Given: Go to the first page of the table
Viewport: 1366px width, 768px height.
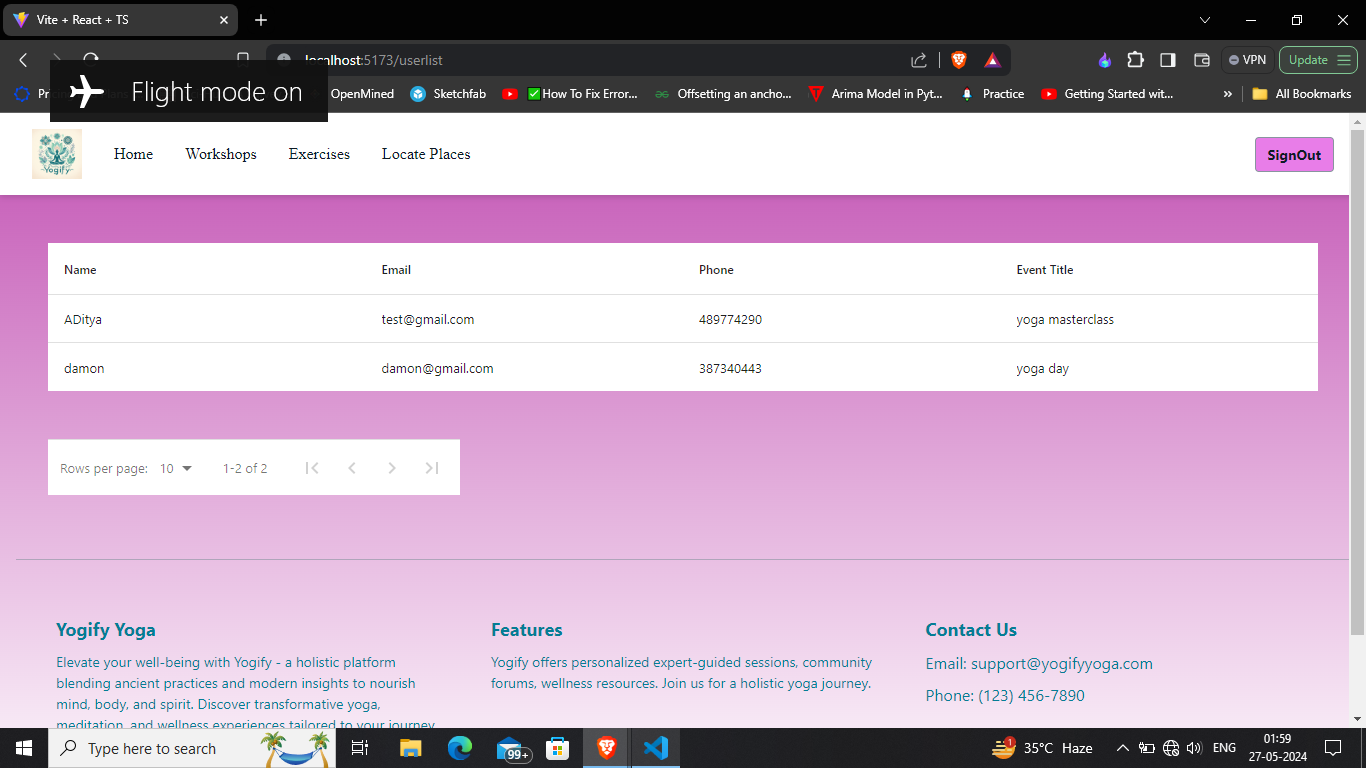Looking at the screenshot, I should 312,468.
